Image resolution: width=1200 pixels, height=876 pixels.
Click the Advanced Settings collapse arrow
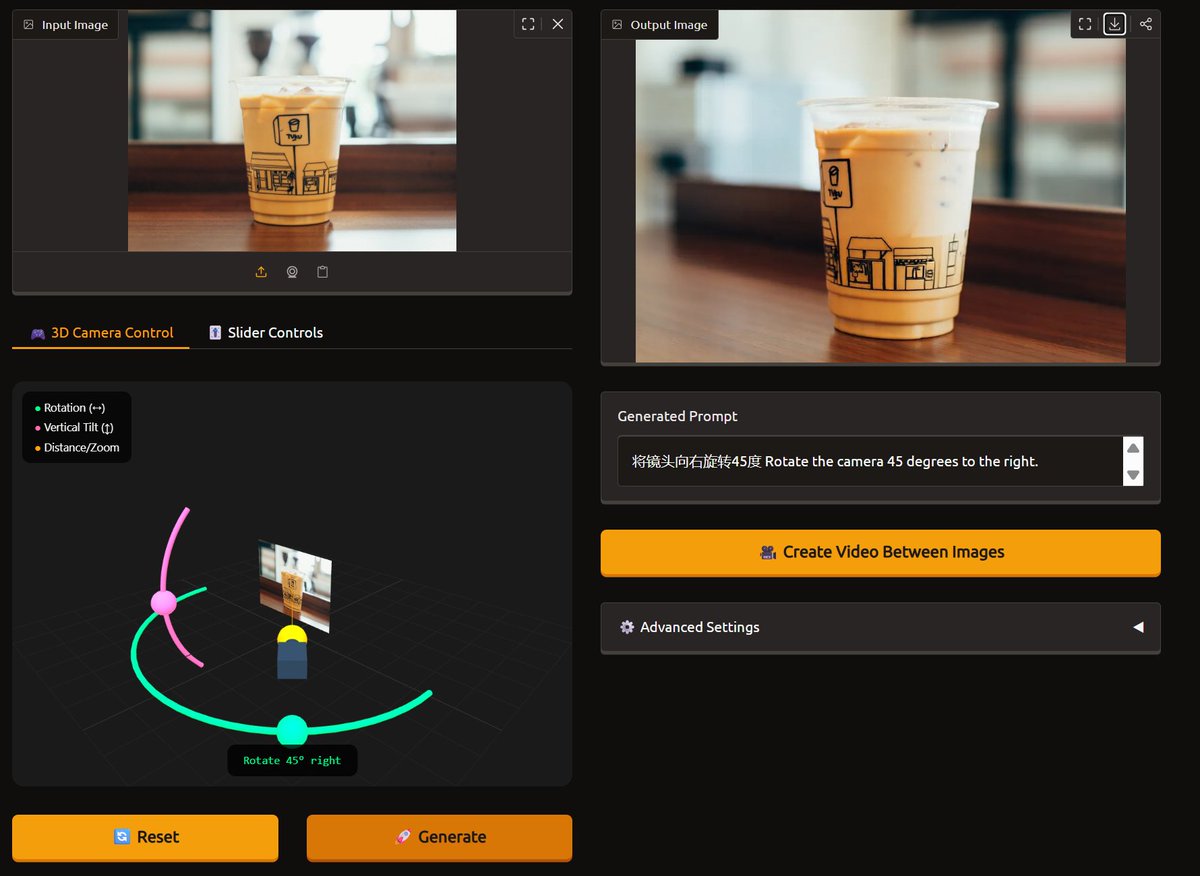1138,627
